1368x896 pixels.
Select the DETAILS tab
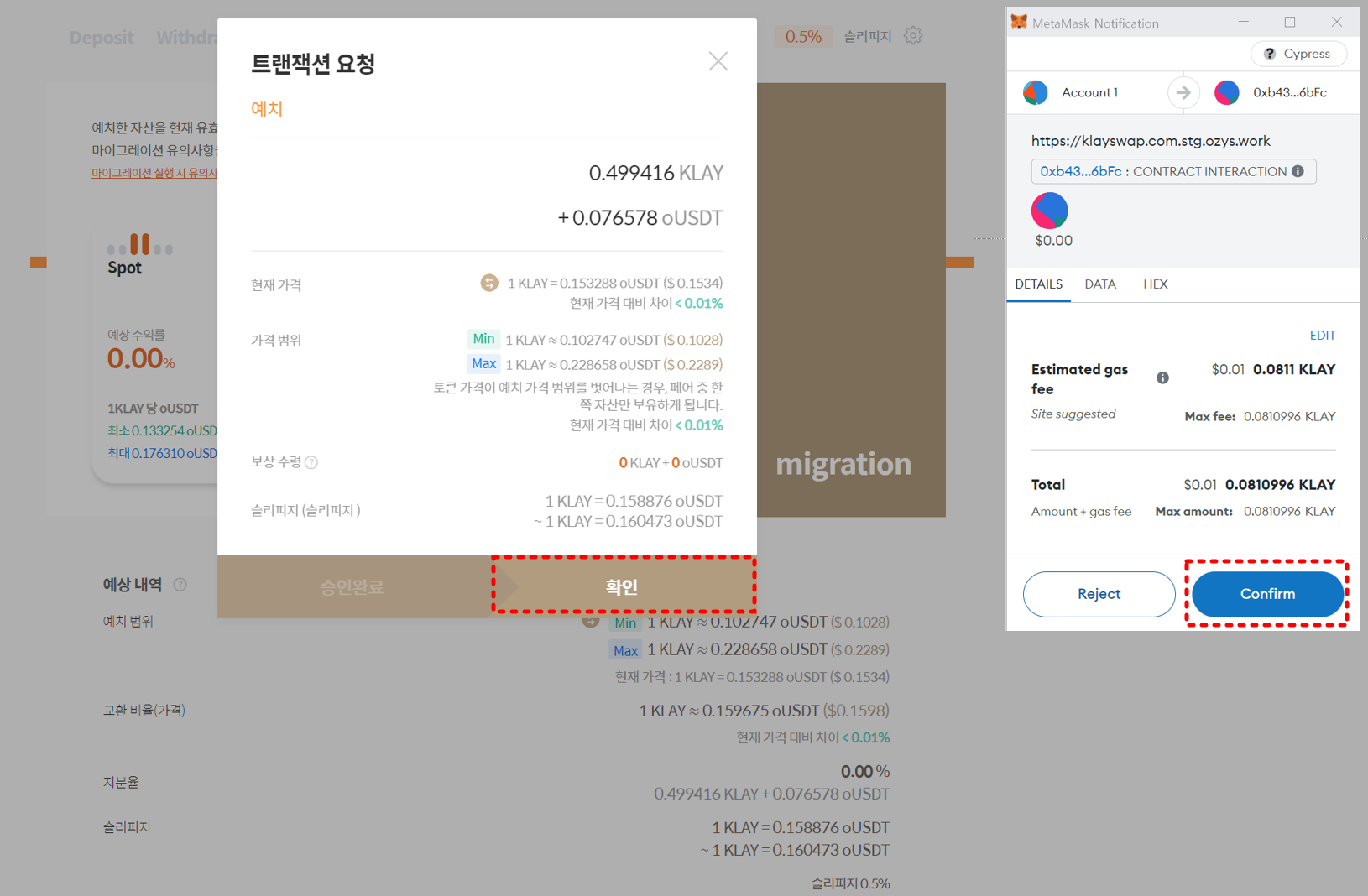tap(1038, 284)
